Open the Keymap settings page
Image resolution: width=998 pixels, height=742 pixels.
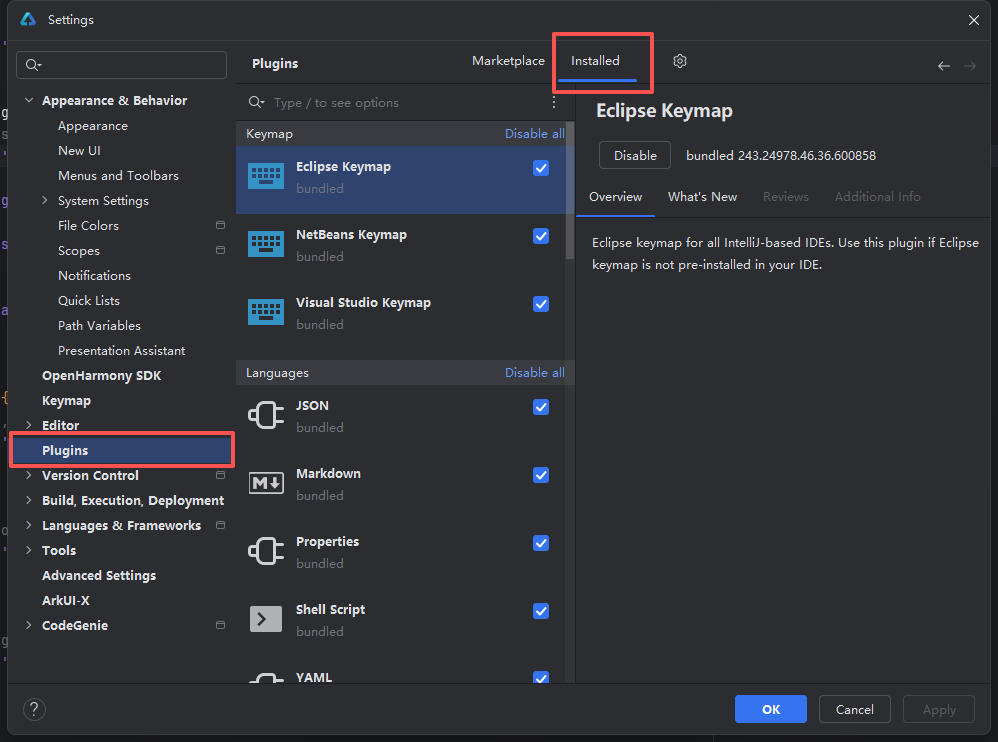(66, 400)
